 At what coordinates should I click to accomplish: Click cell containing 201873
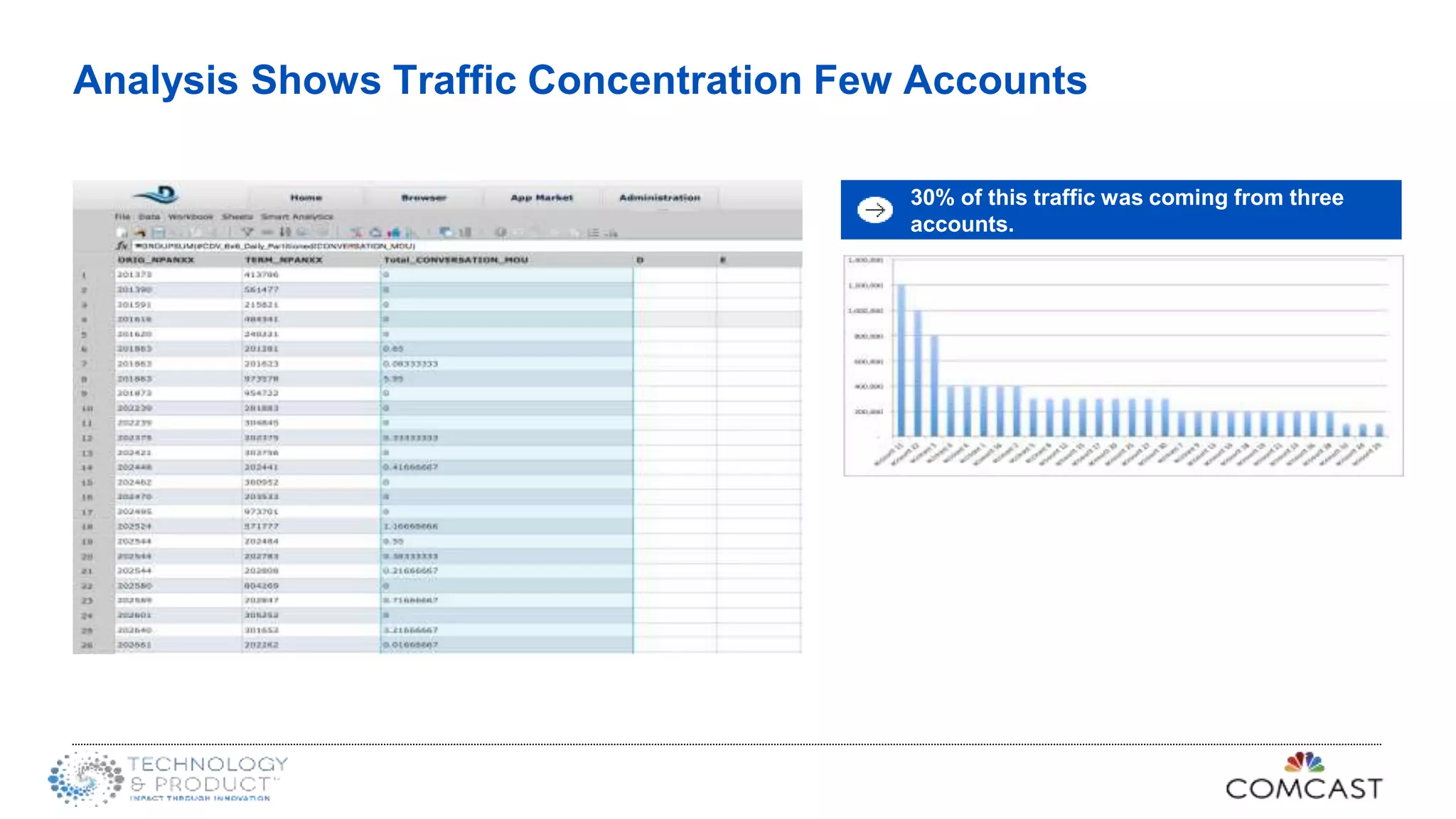tap(178, 393)
